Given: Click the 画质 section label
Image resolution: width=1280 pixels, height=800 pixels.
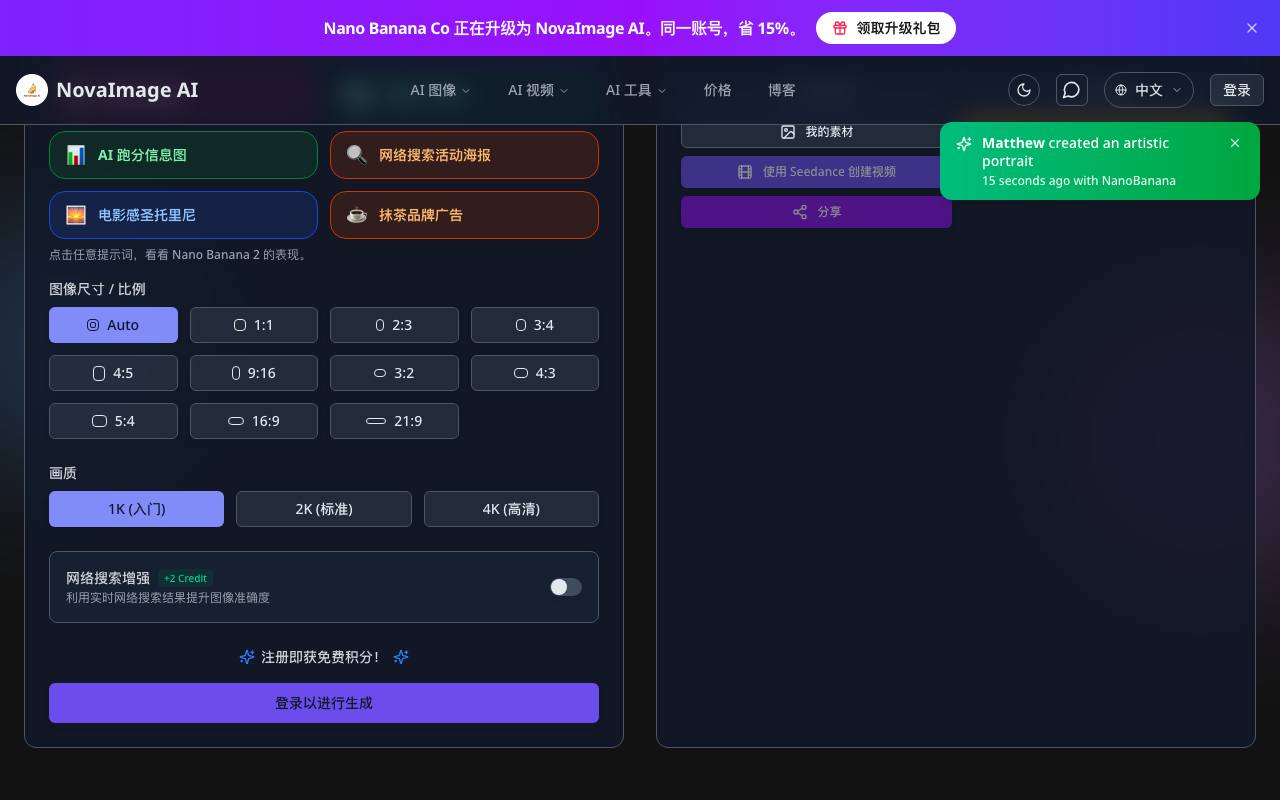Looking at the screenshot, I should 63,473.
